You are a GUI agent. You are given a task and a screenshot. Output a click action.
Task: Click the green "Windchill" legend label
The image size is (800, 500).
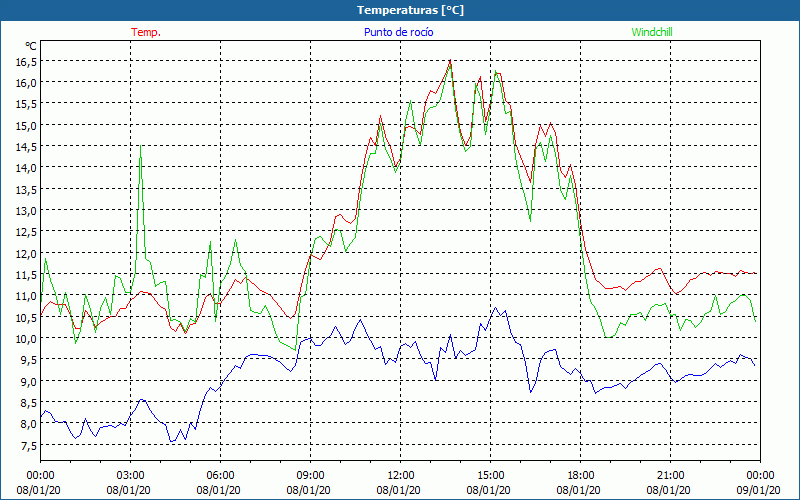652,32
